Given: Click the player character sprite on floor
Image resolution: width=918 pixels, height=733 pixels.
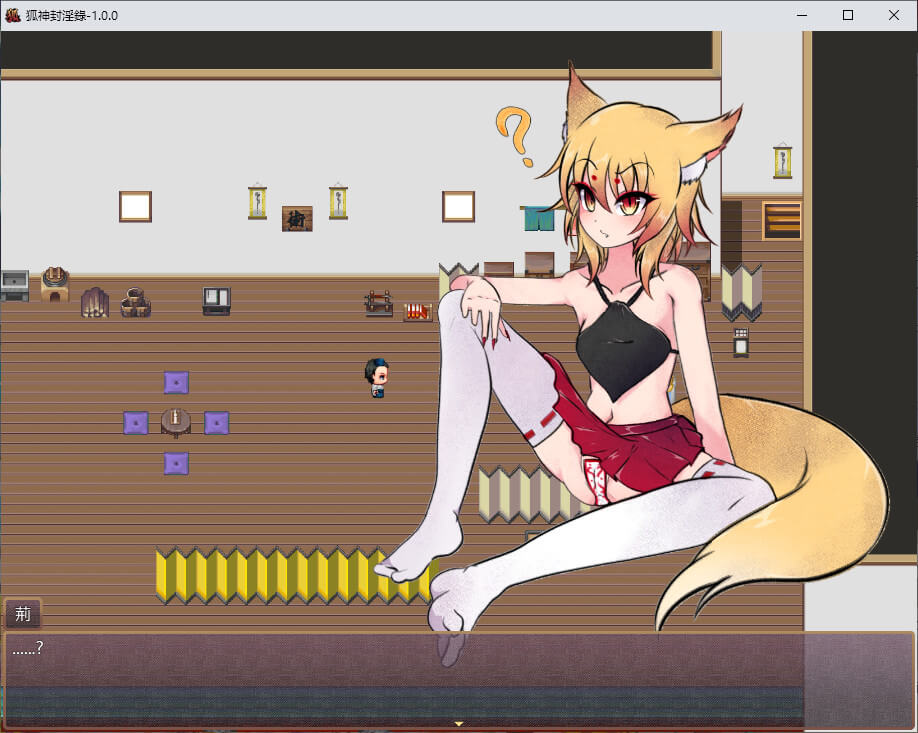Looking at the screenshot, I should pyautogui.click(x=377, y=378).
